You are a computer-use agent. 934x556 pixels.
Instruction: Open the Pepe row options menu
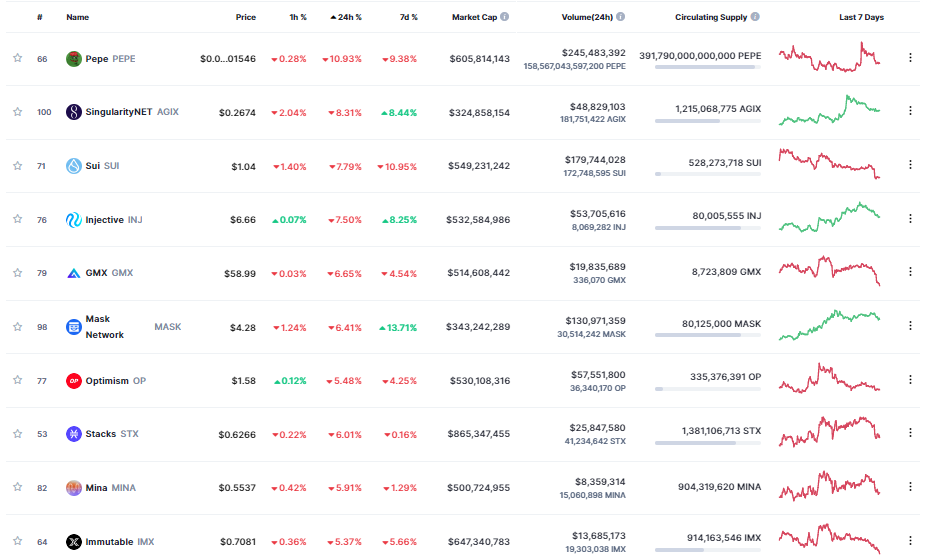(x=910, y=57)
